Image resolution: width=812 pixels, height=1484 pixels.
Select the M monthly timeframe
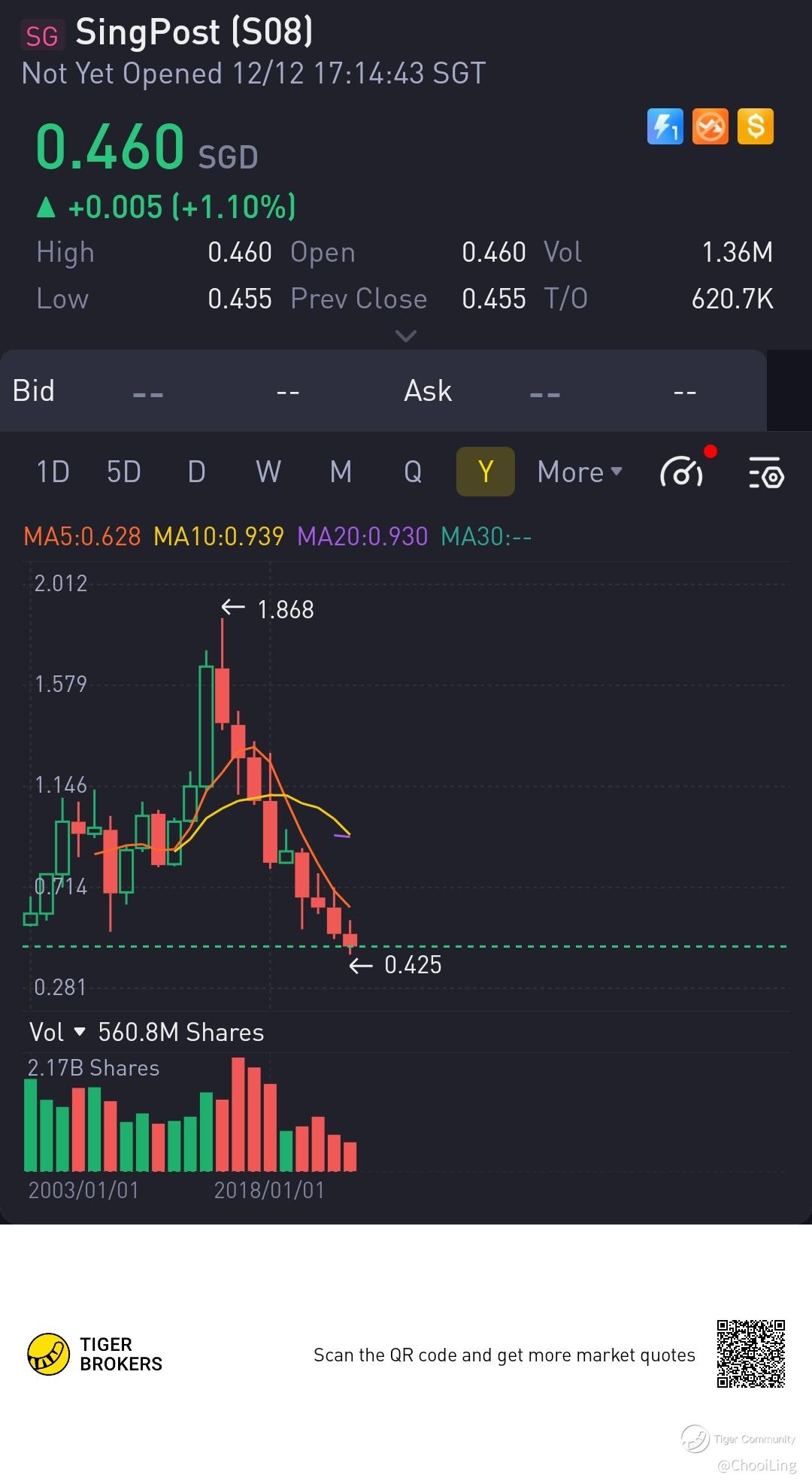coord(341,472)
